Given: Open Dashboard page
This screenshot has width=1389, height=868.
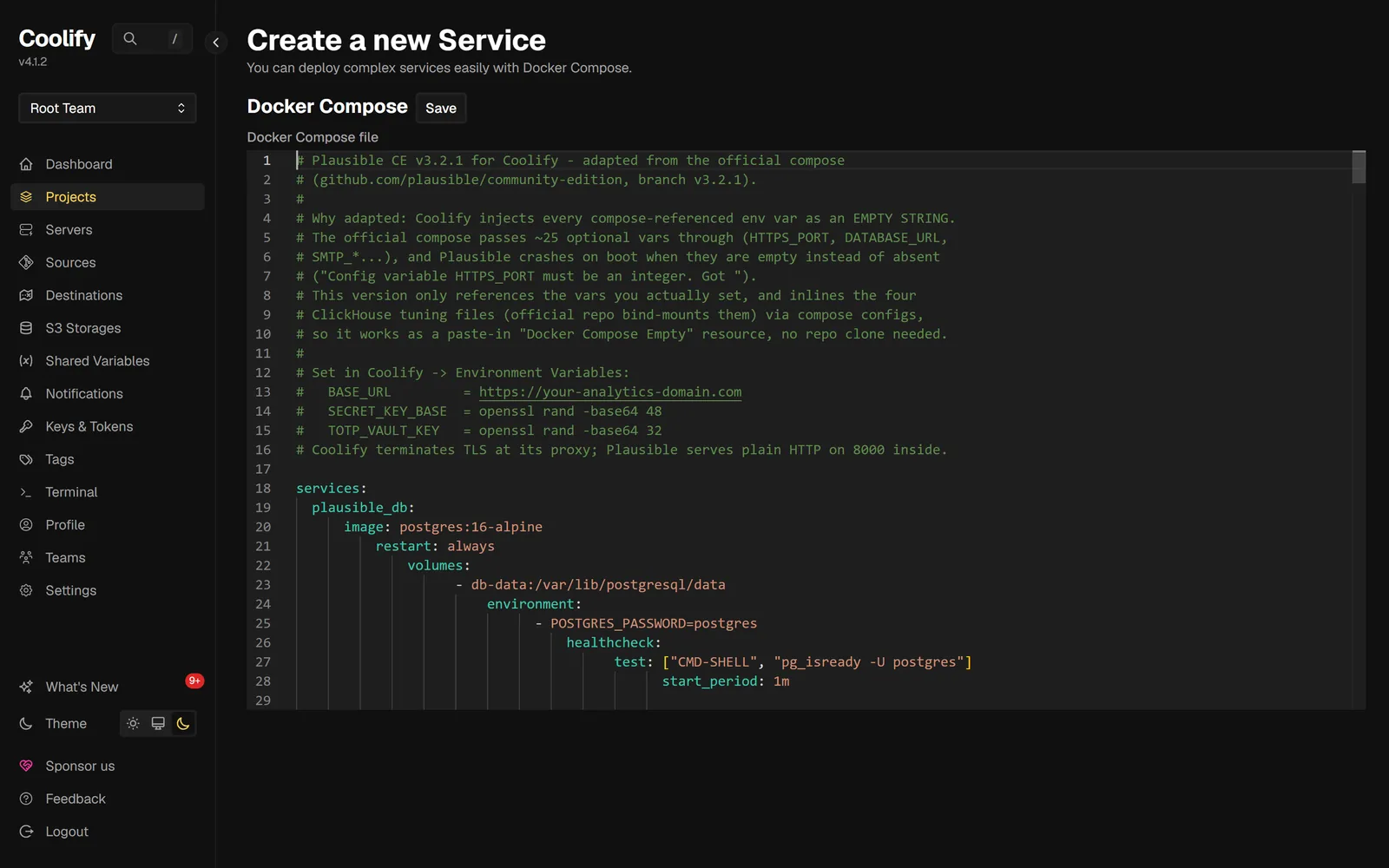Looking at the screenshot, I should coord(108,164).
